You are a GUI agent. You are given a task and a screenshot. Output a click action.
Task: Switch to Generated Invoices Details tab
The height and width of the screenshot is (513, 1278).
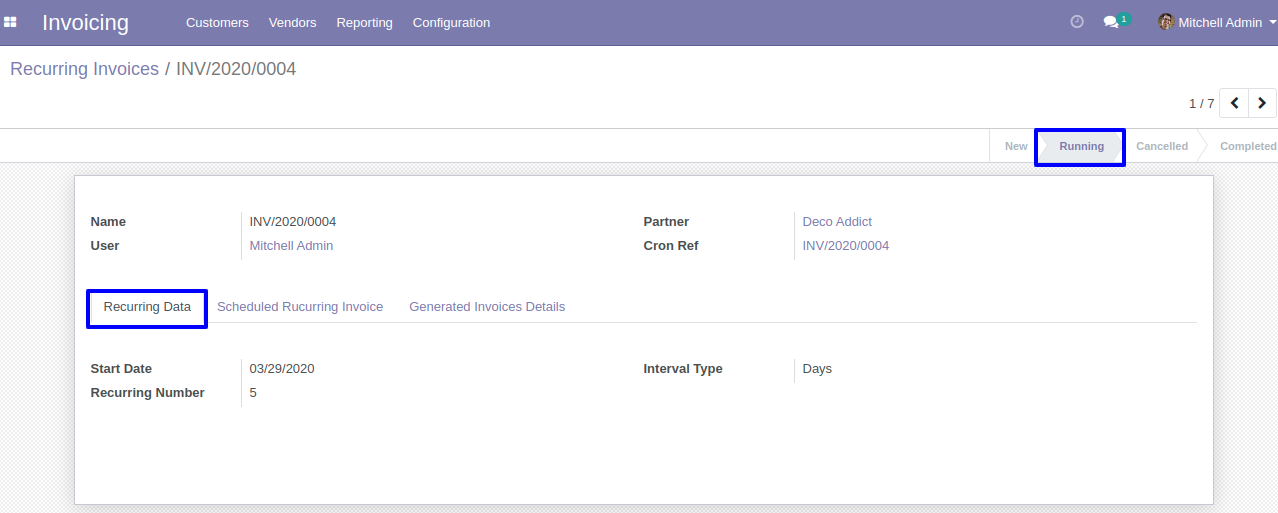[487, 307]
